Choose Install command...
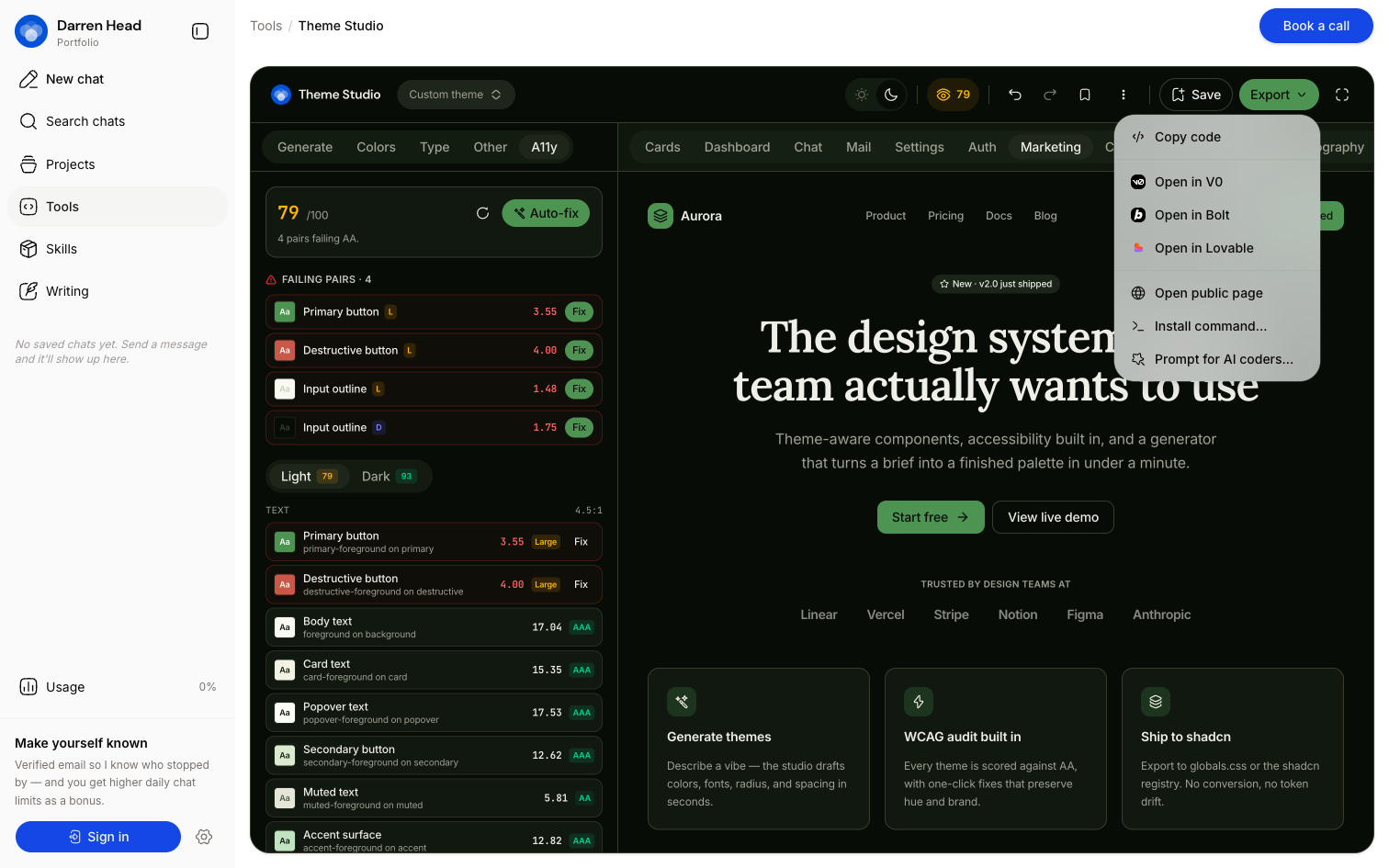Viewport: 1389px width, 868px height. coord(1217,326)
